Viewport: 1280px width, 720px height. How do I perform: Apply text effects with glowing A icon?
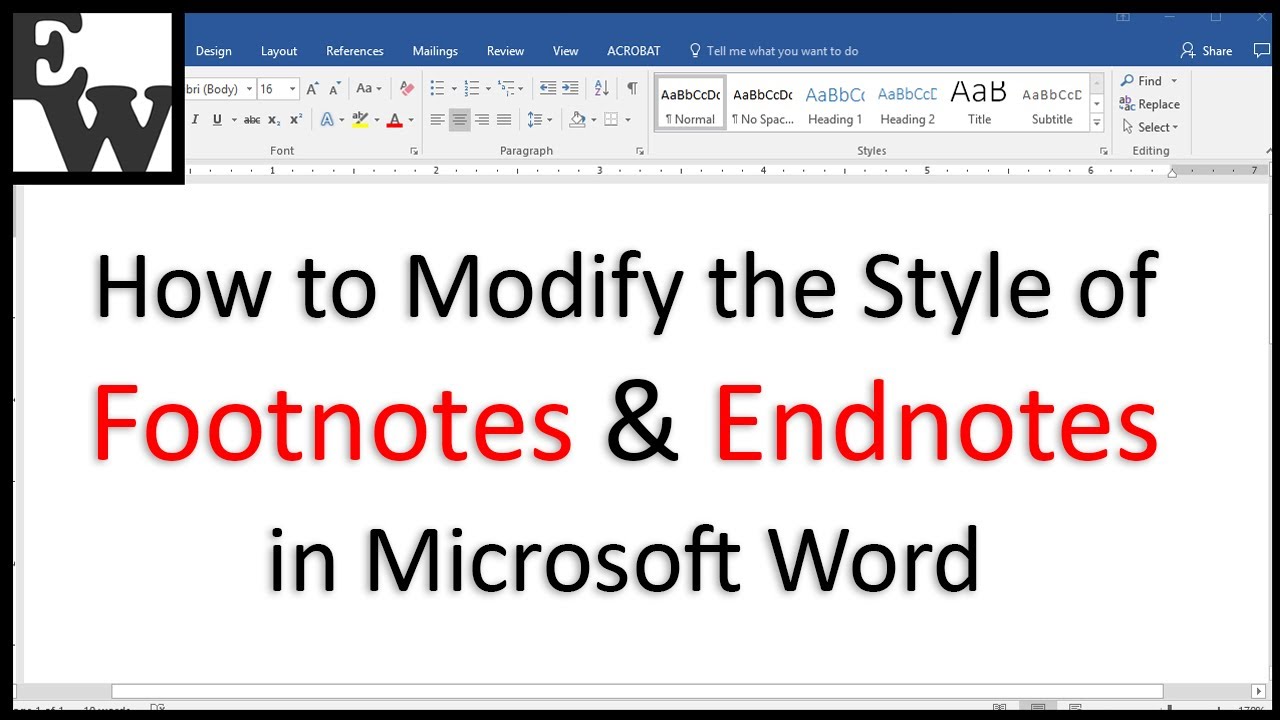coord(327,120)
